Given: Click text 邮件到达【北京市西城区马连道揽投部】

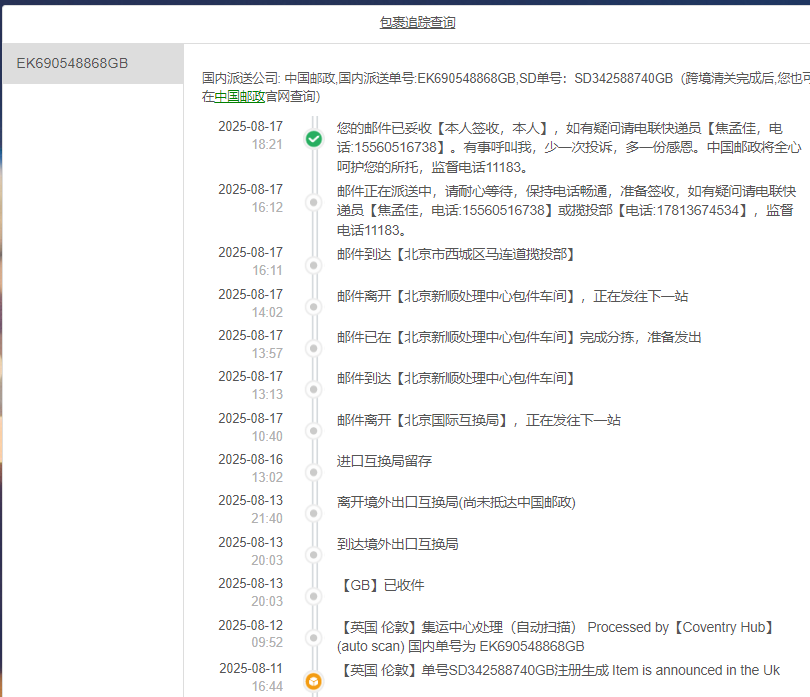Looking at the screenshot, I should [456, 254].
